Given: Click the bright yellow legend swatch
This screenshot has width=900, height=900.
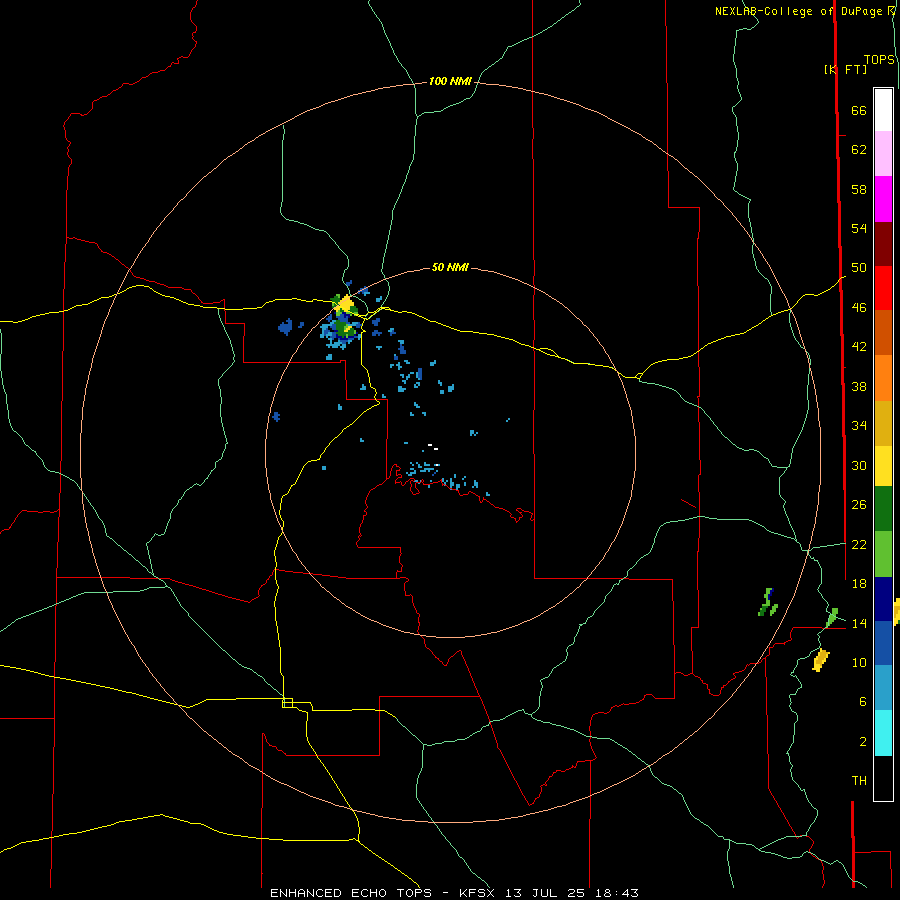Looking at the screenshot, I should click(883, 466).
